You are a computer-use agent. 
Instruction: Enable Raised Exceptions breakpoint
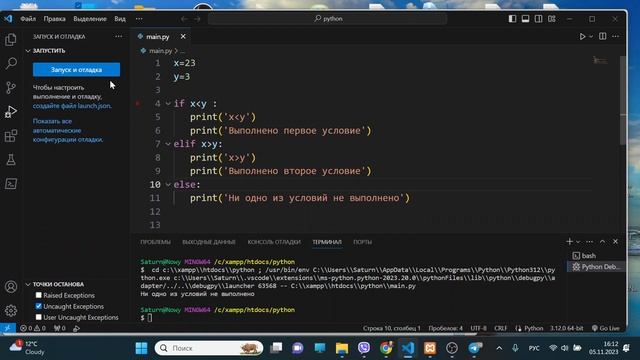[x=39, y=295]
